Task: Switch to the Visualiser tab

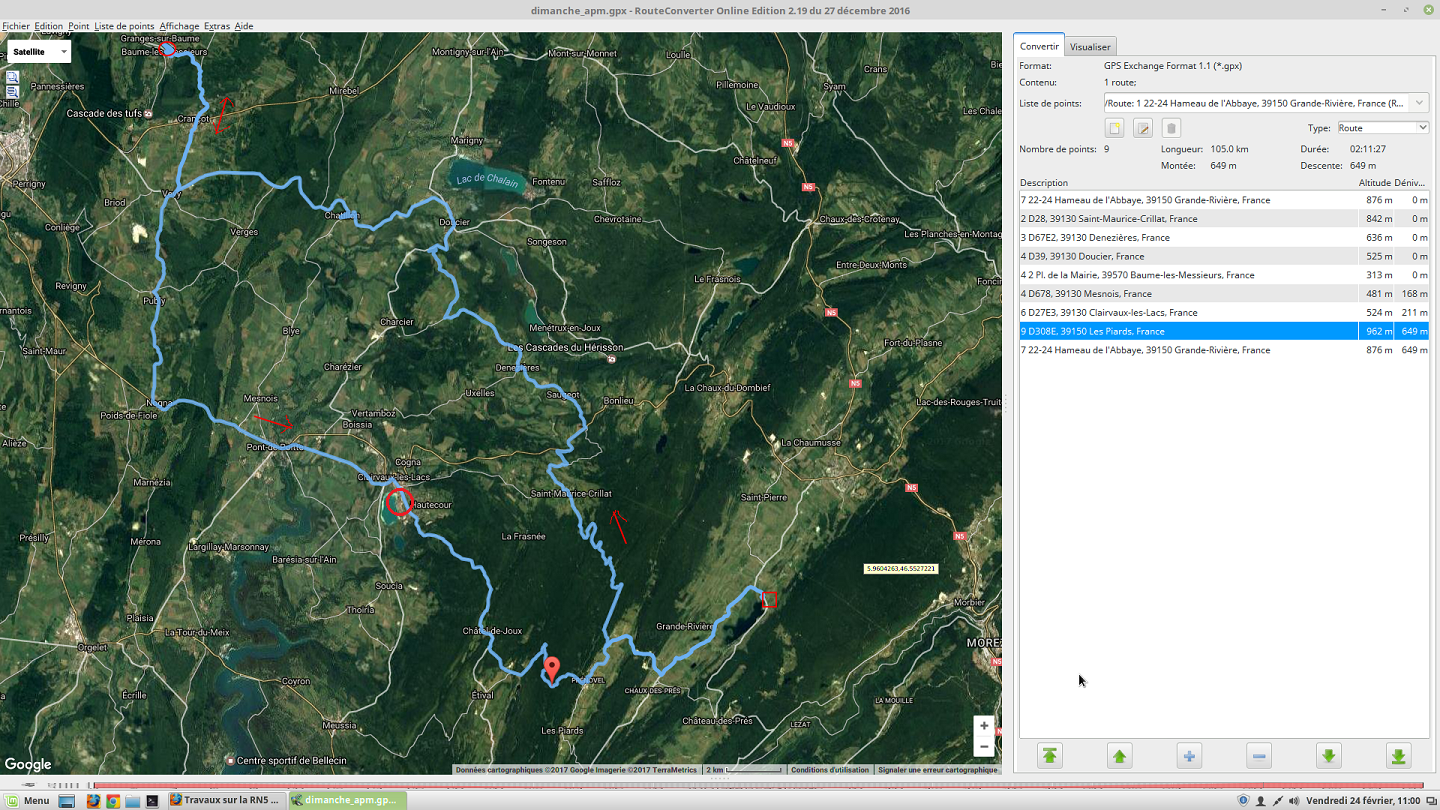Action: coord(1089,47)
